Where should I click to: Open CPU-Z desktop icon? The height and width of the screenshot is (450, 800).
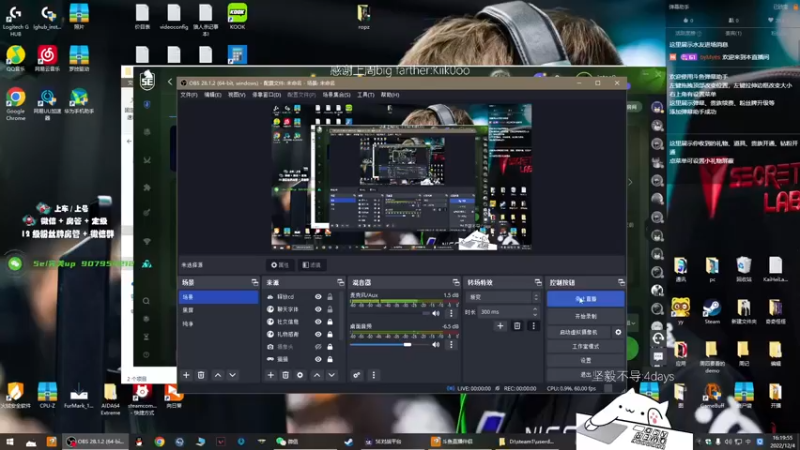coord(47,395)
